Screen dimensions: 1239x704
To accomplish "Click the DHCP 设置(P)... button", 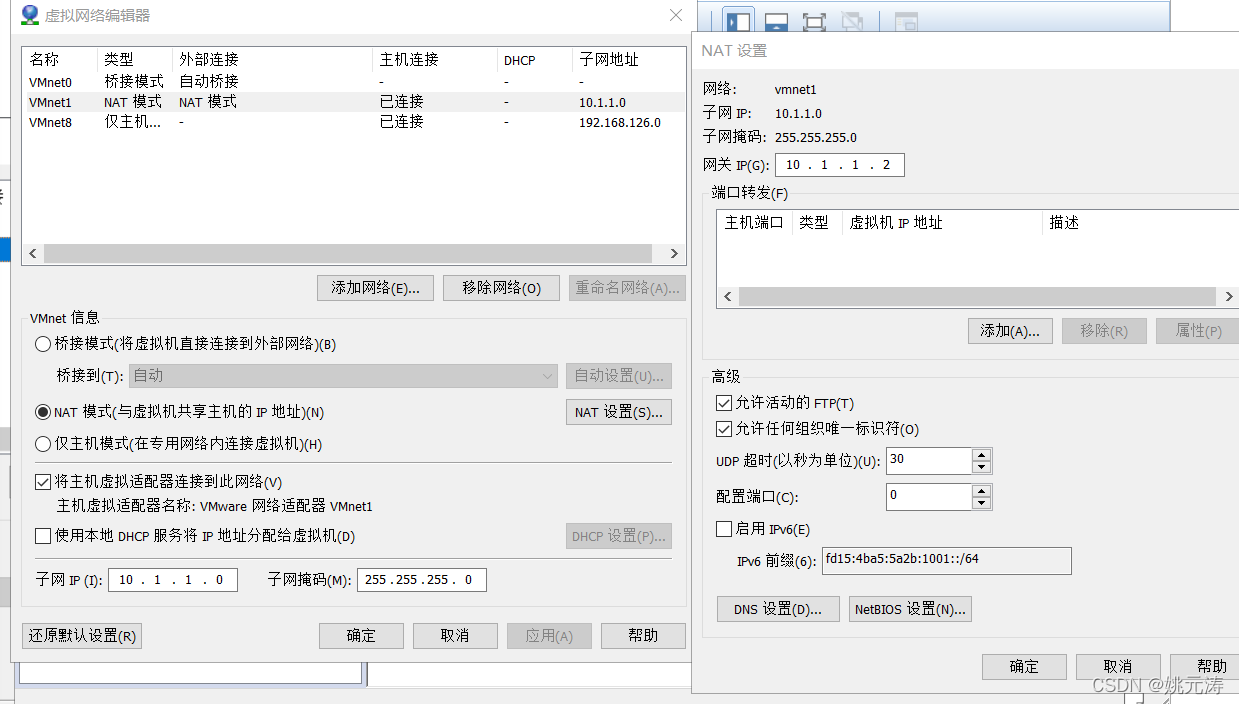I will tap(618, 536).
